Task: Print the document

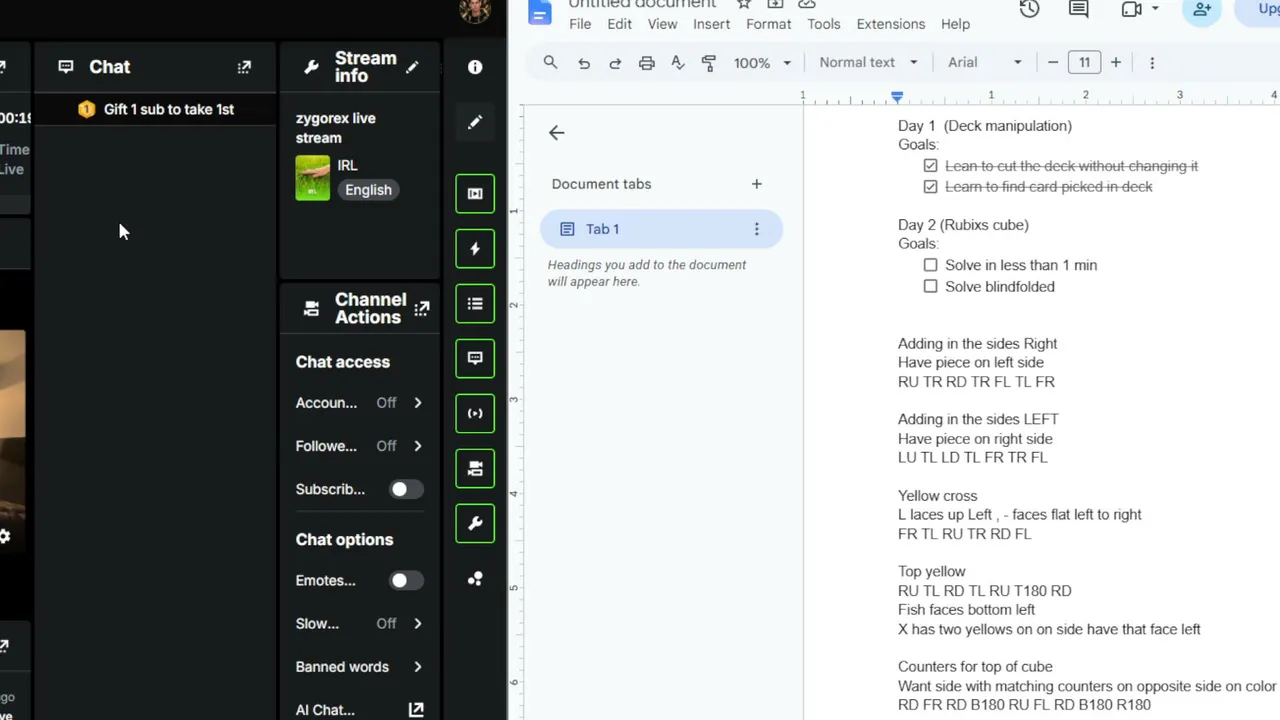Action: pos(647,62)
